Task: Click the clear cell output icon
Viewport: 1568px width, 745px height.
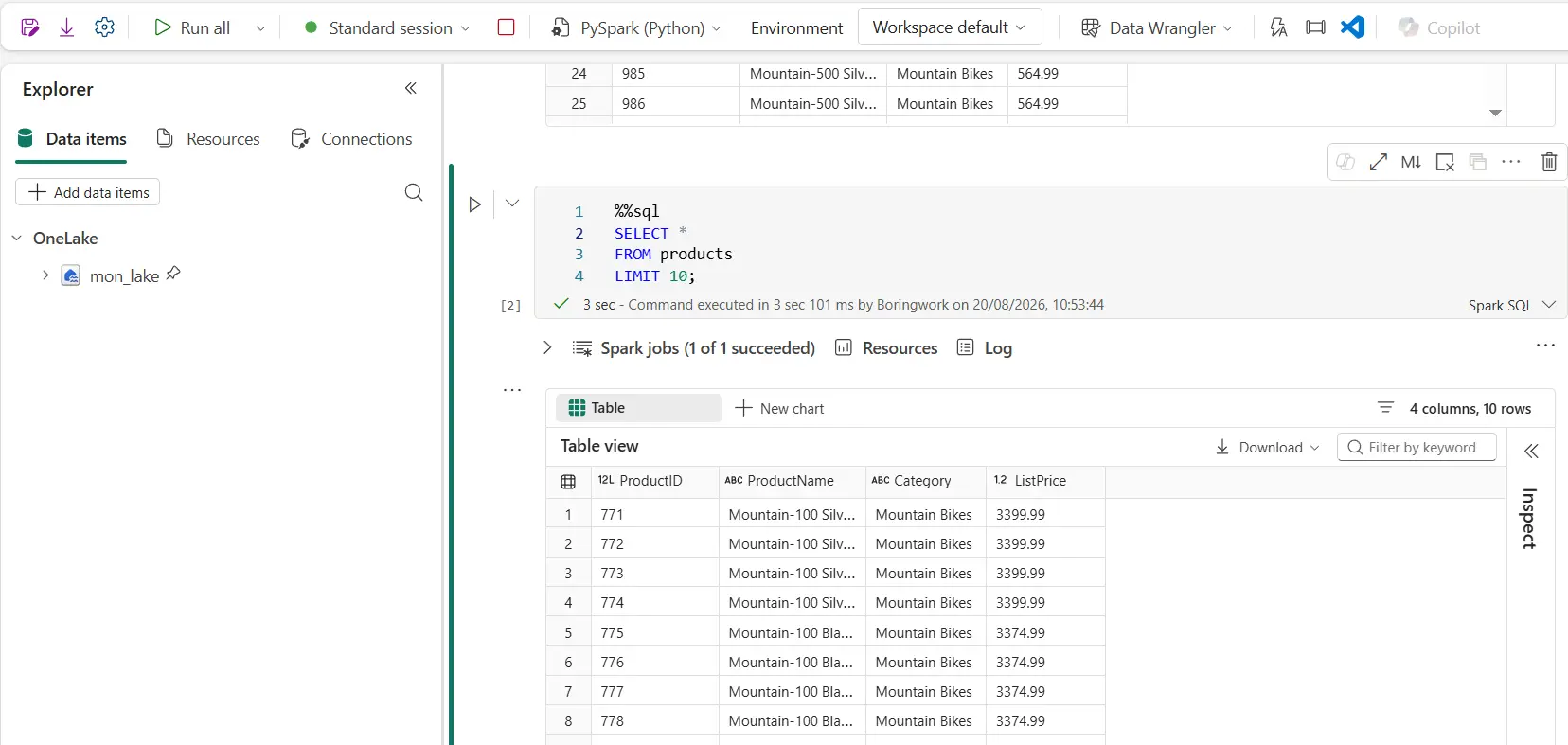Action: click(1445, 162)
